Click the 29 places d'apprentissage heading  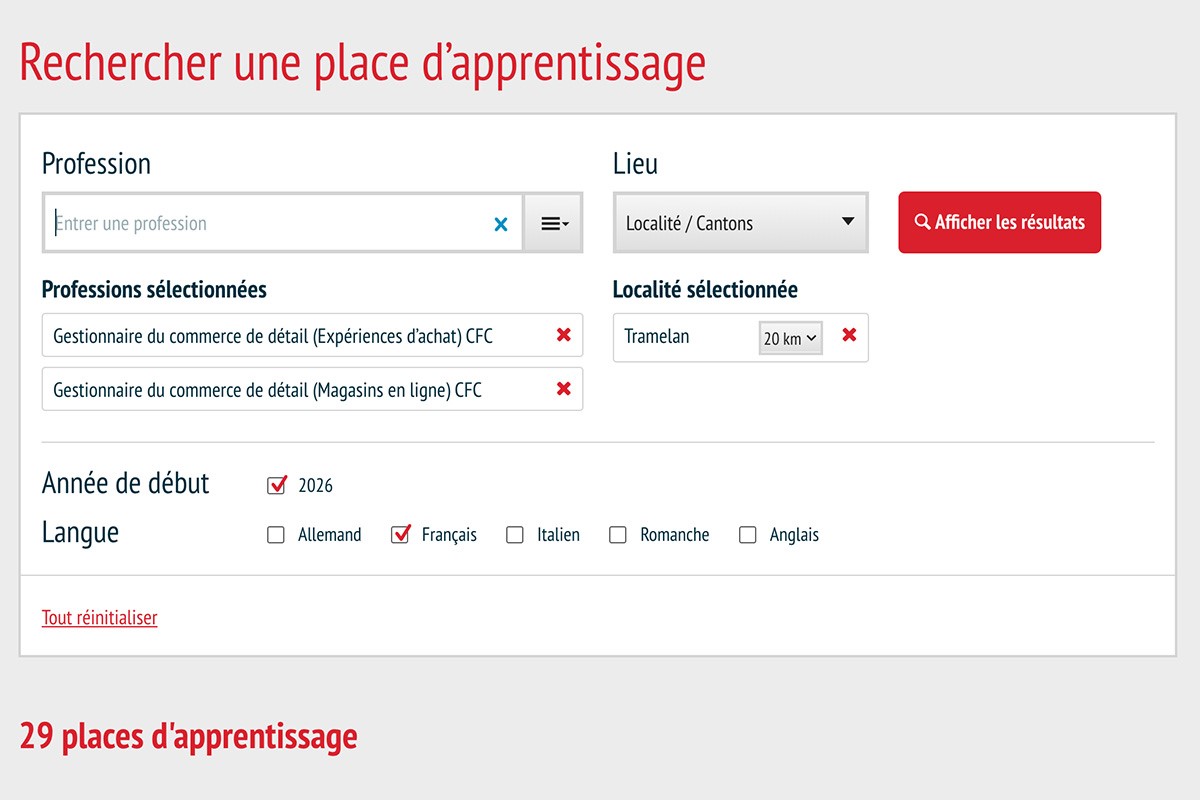[188, 736]
